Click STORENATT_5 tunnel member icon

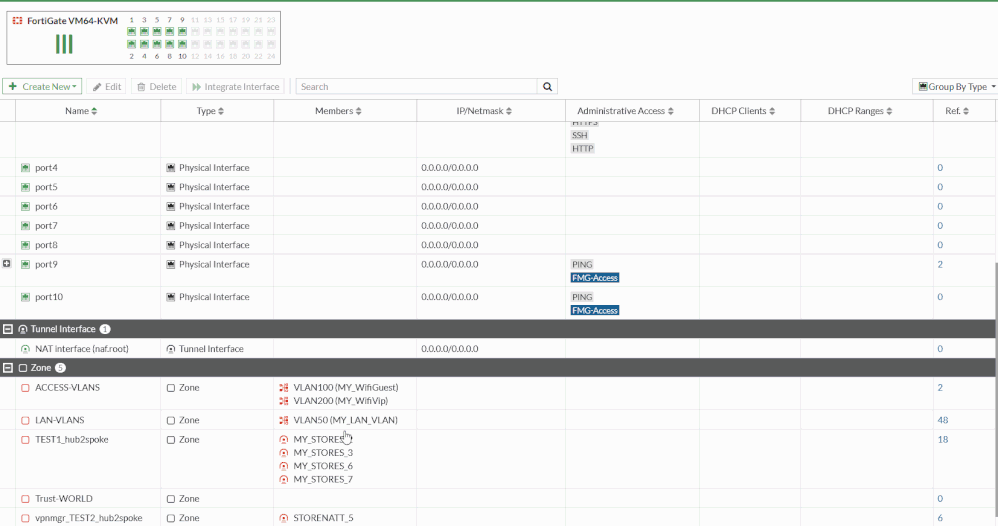284,518
